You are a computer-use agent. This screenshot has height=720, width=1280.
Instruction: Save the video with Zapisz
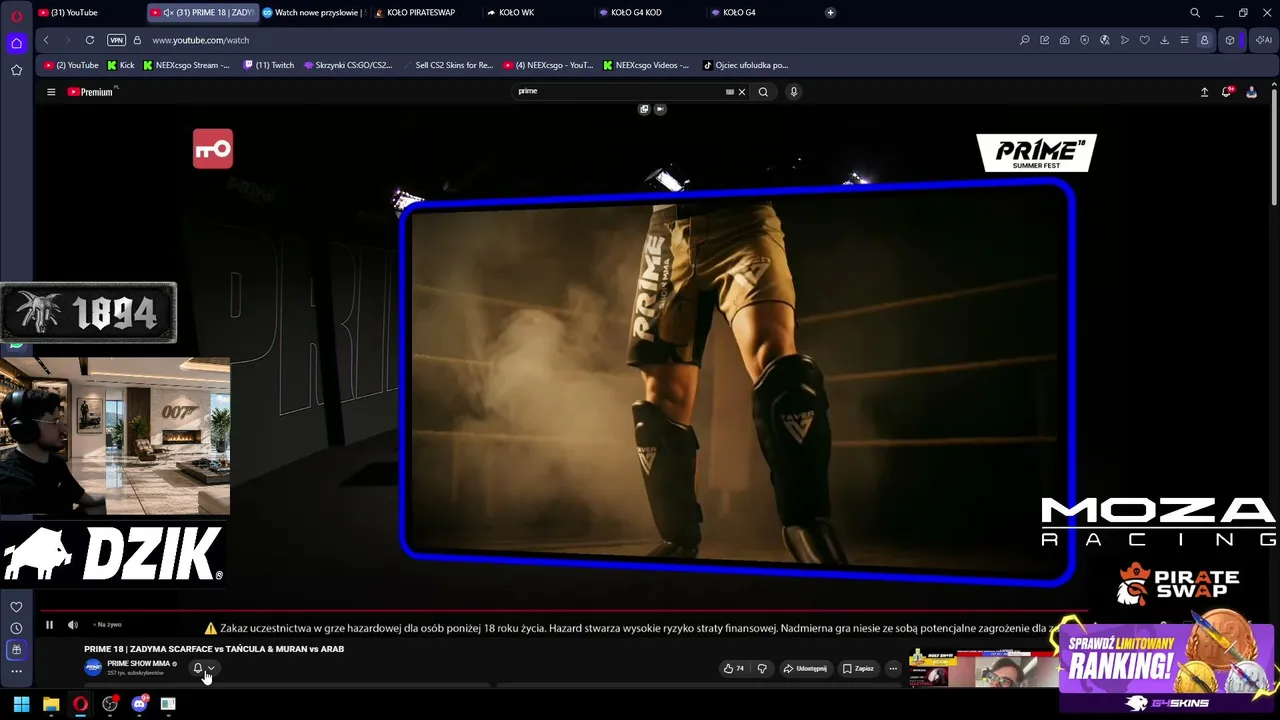(858, 668)
